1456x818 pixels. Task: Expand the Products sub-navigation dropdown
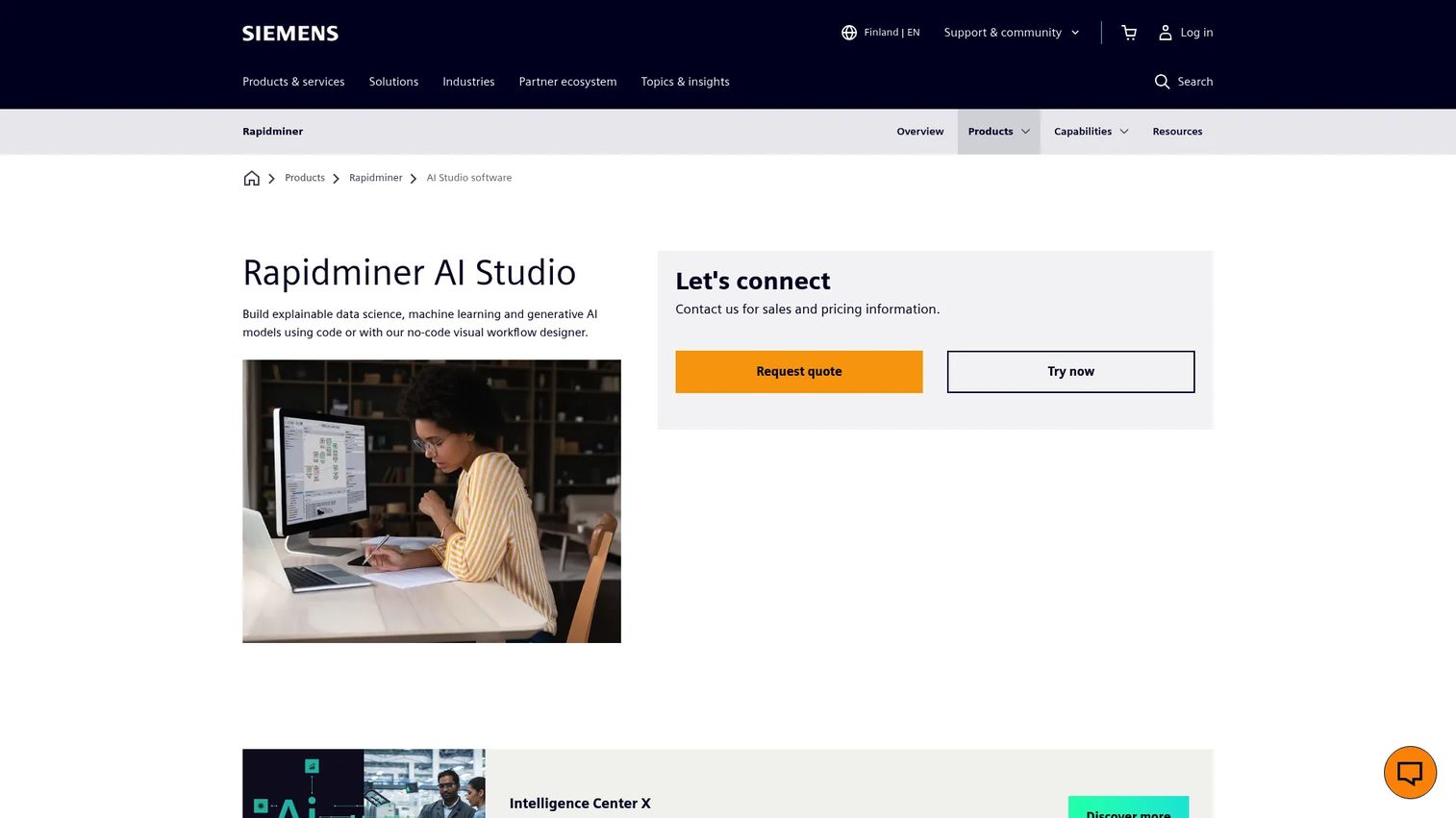(x=998, y=132)
